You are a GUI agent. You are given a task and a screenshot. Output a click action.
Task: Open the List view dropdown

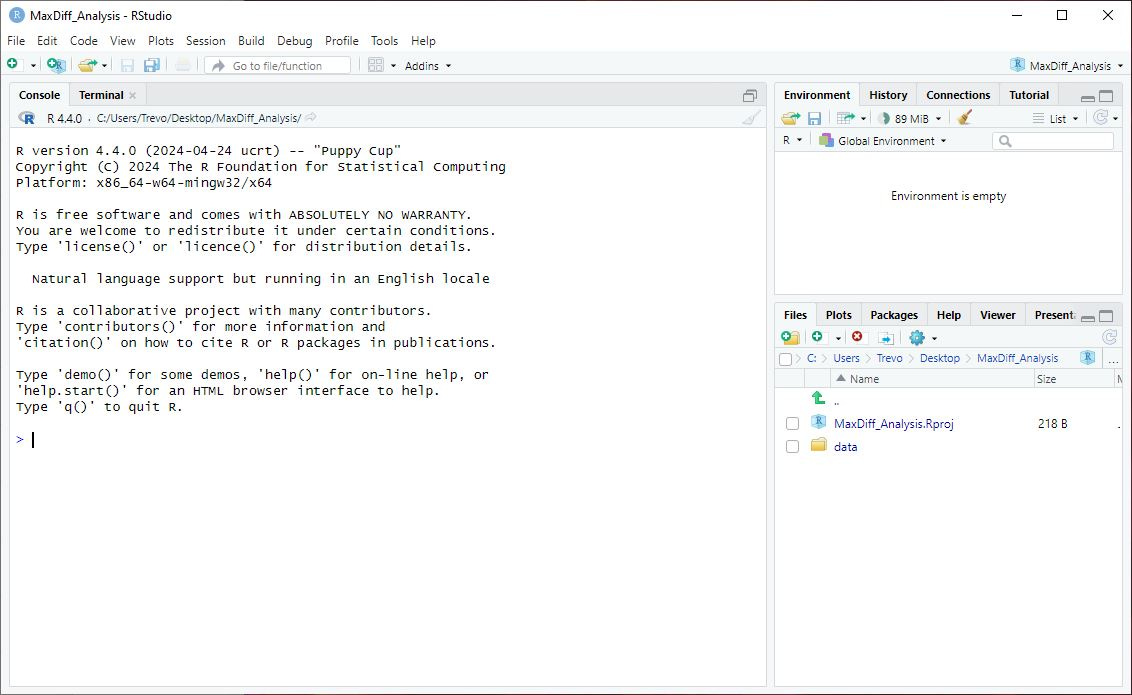click(x=1055, y=118)
